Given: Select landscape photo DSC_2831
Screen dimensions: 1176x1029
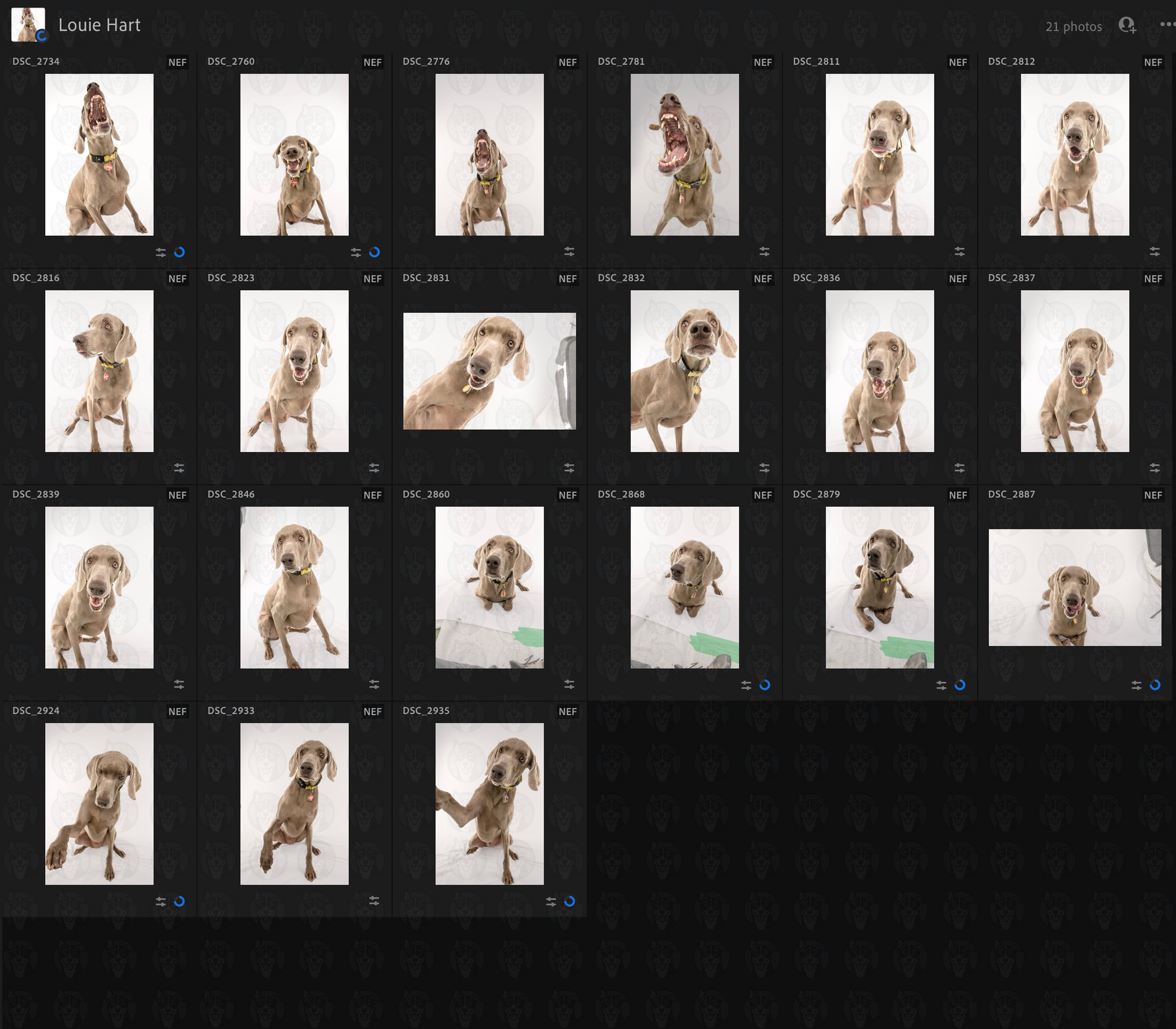Looking at the screenshot, I should (x=489, y=371).
